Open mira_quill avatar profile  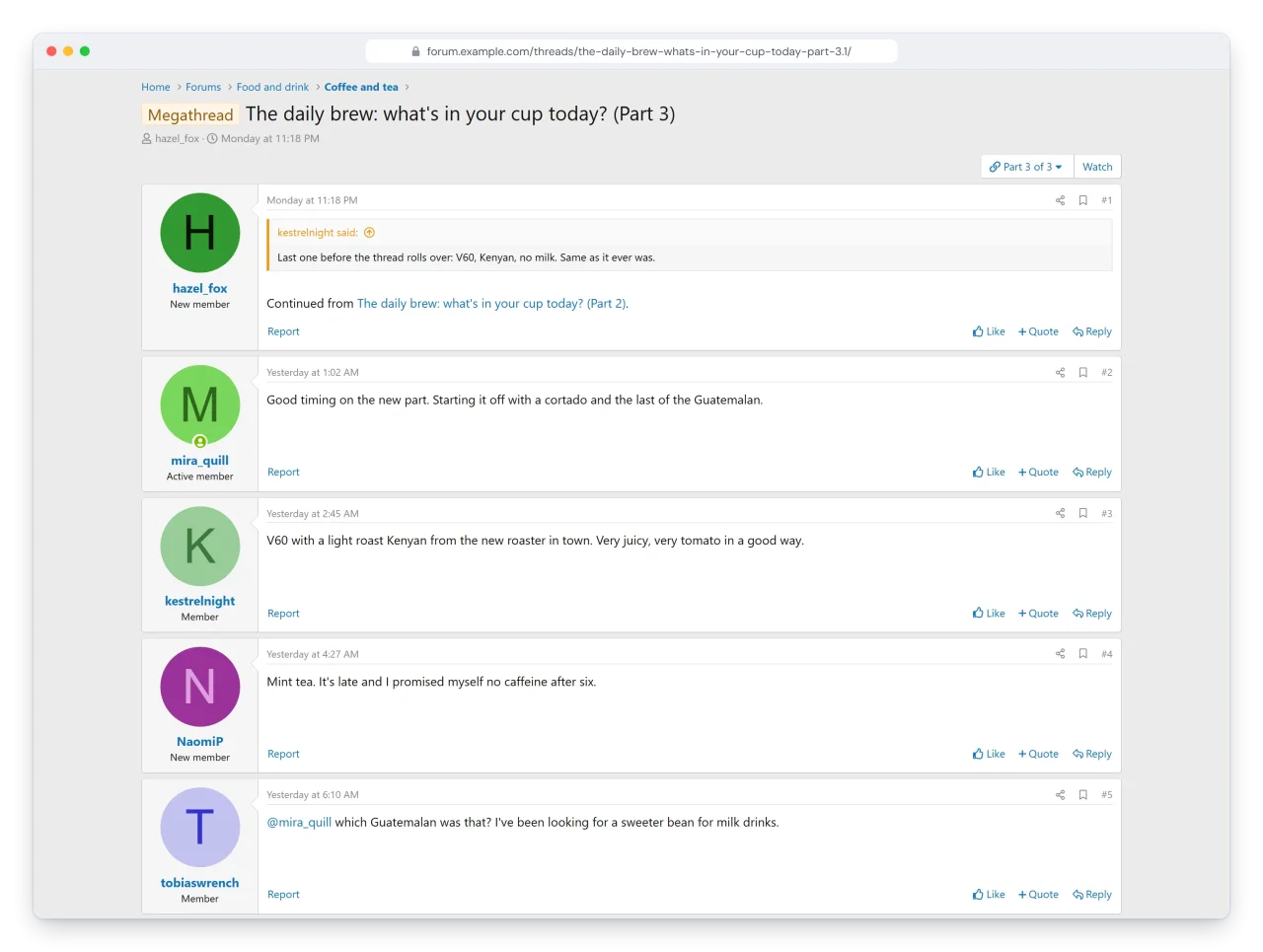(200, 404)
